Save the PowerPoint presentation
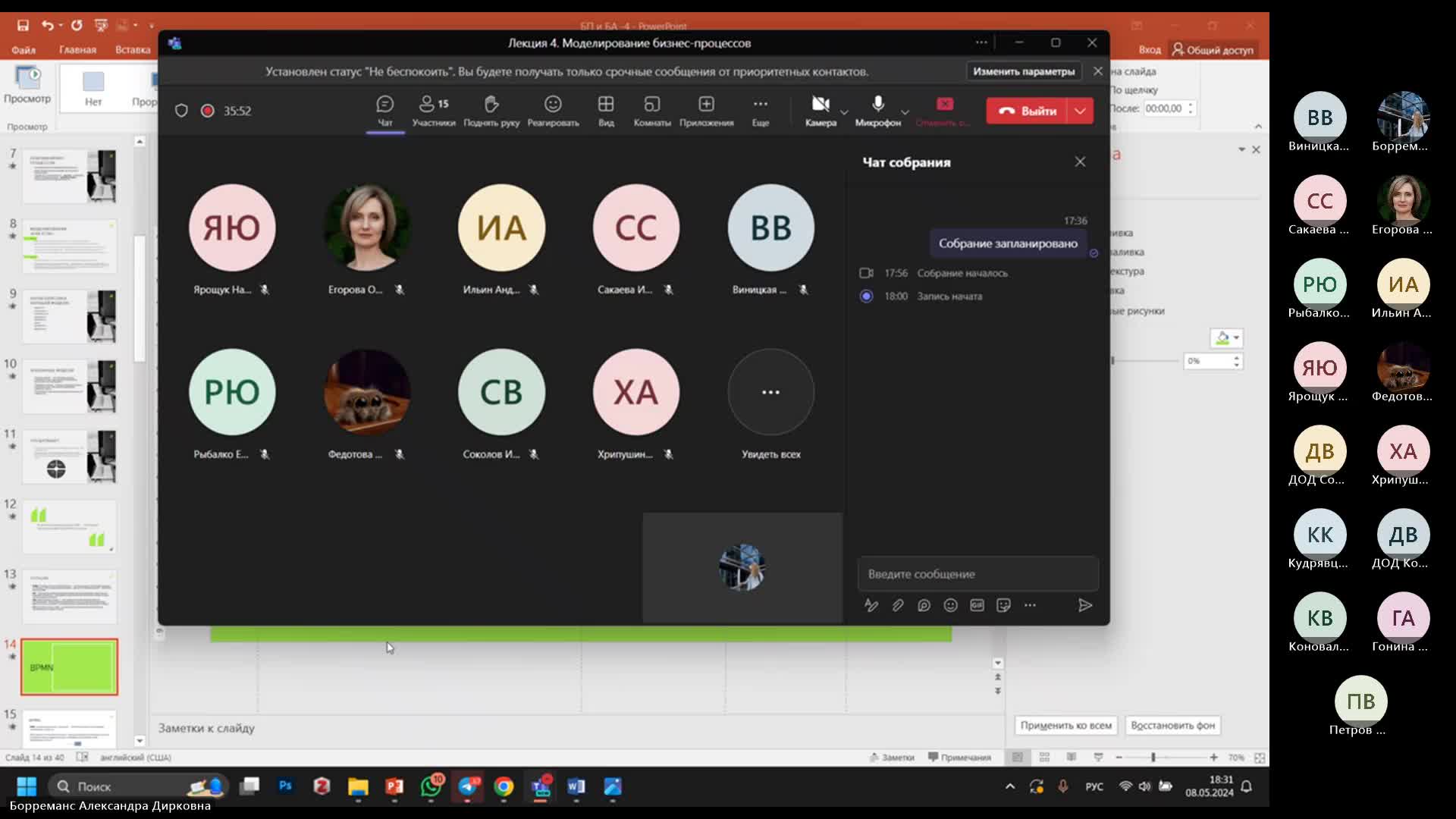 click(23, 25)
